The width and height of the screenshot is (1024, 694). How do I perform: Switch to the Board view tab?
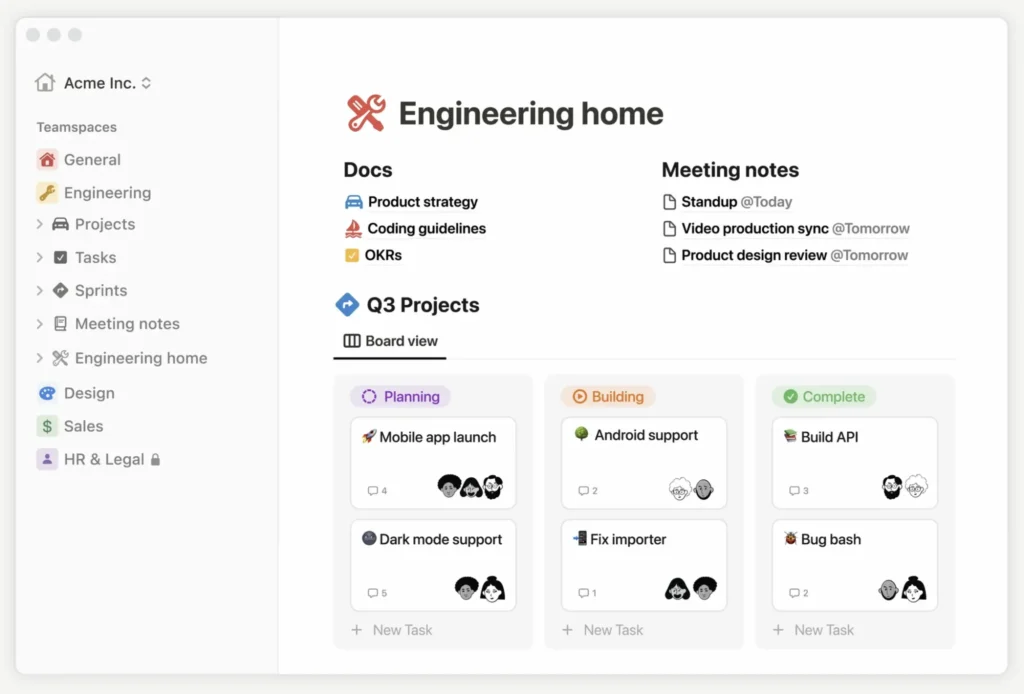point(389,341)
